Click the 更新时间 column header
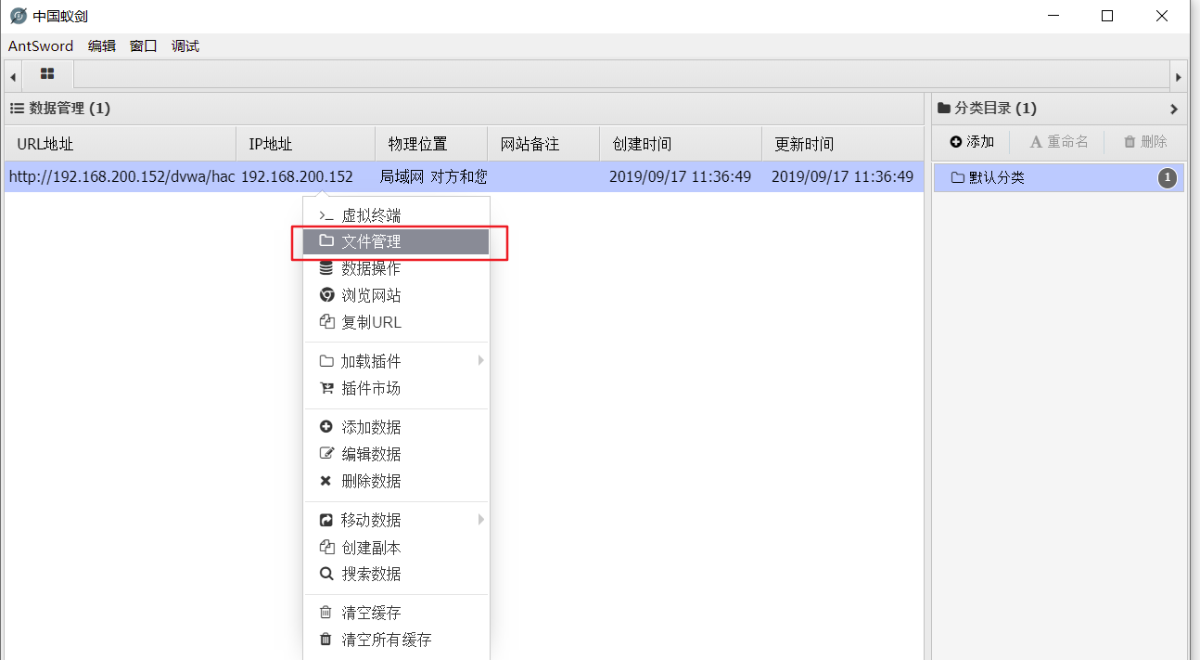 point(842,144)
